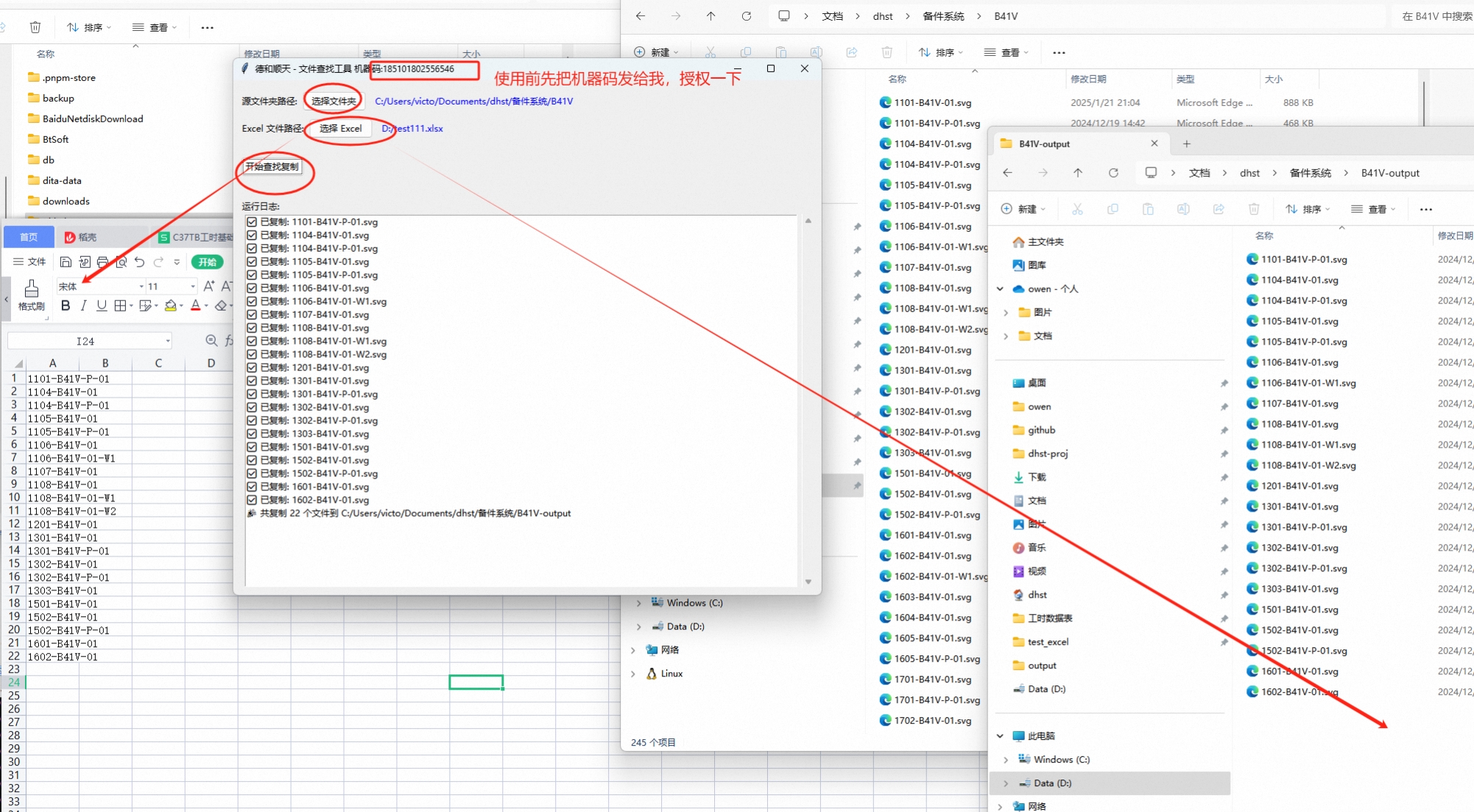This screenshot has height=812, width=1474.
Task: Click the 开始查找复制 button
Action: coord(272,167)
